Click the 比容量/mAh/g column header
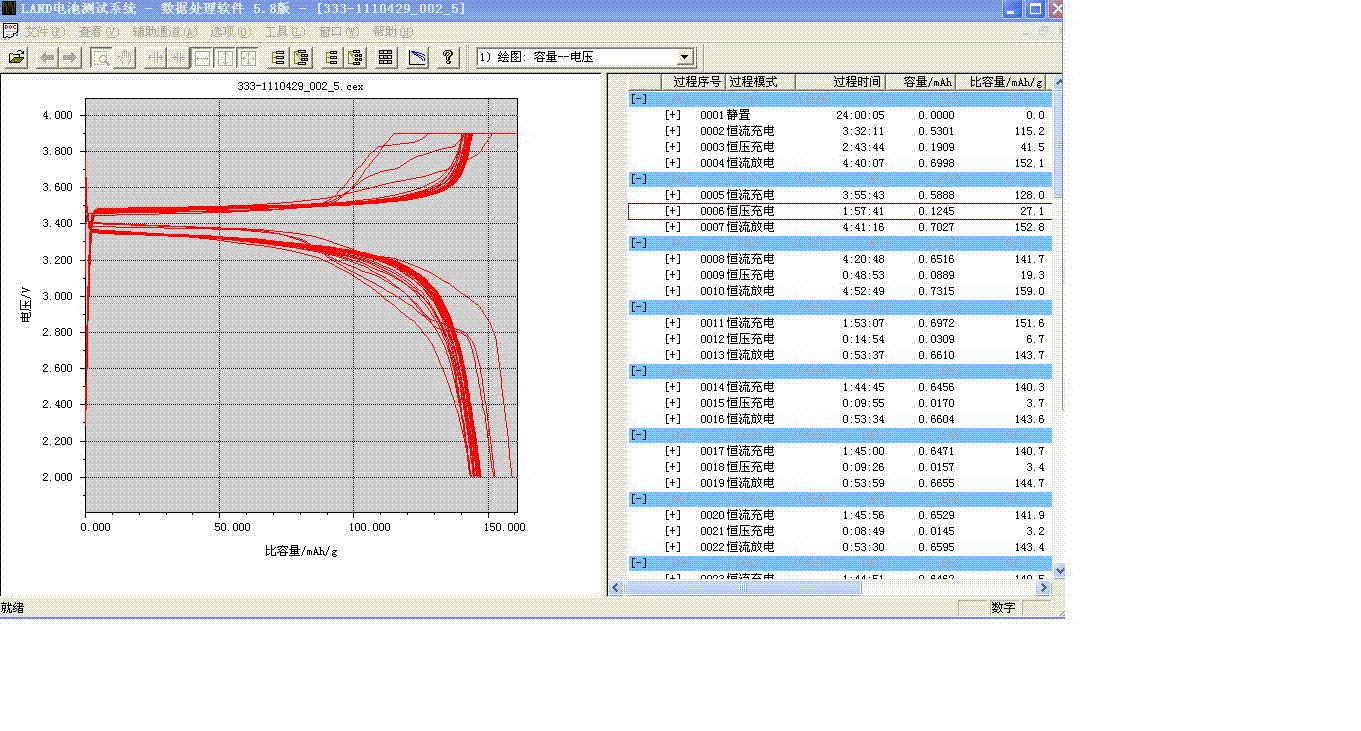The width and height of the screenshot is (1361, 731). click(x=1006, y=82)
